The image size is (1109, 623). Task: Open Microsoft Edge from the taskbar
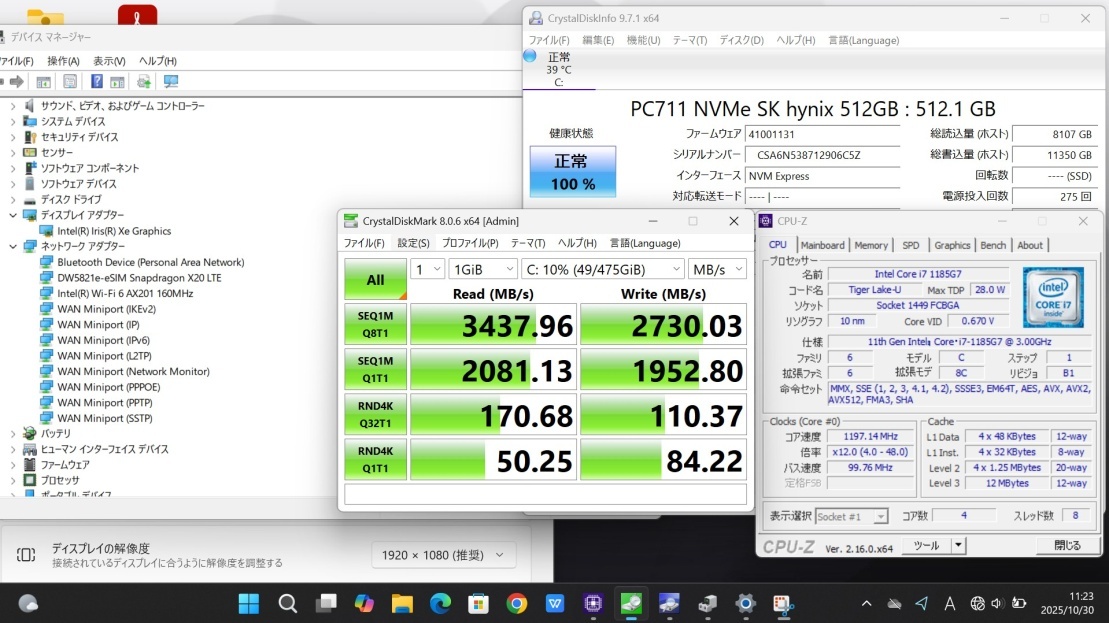click(x=440, y=603)
